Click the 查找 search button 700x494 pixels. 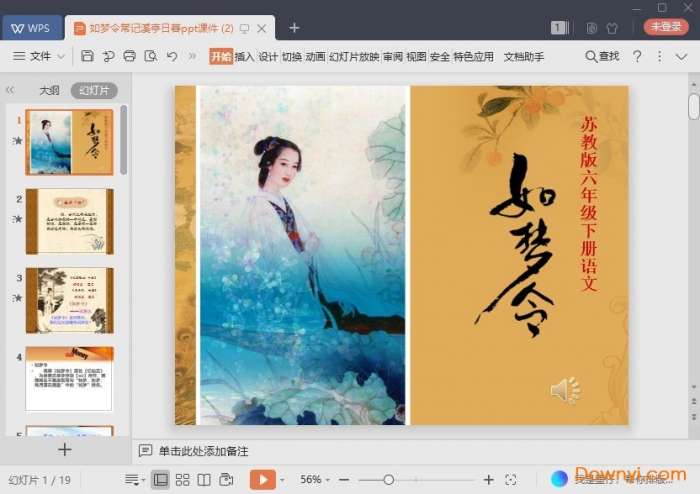click(602, 57)
